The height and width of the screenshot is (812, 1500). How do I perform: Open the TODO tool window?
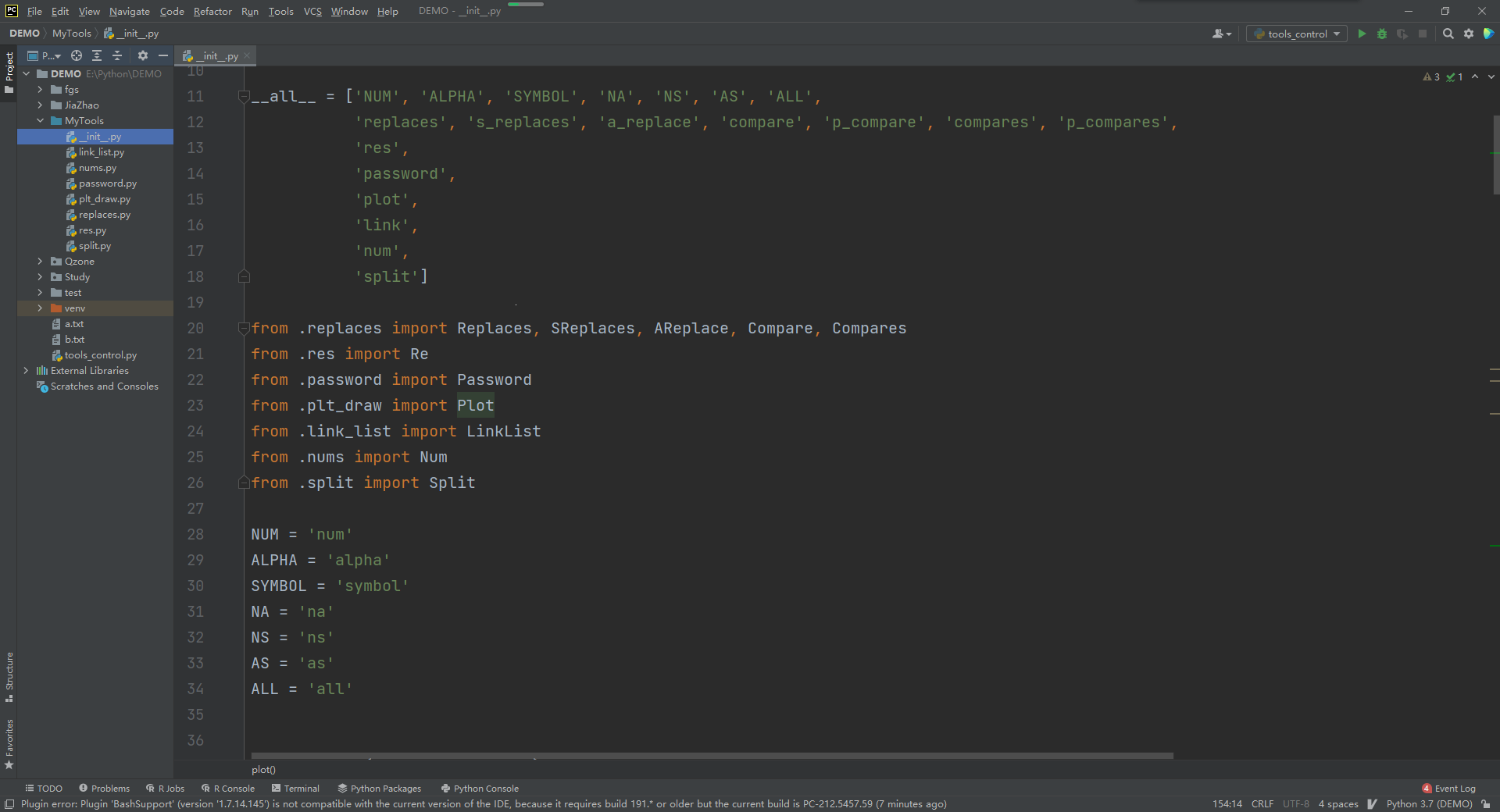pos(44,789)
